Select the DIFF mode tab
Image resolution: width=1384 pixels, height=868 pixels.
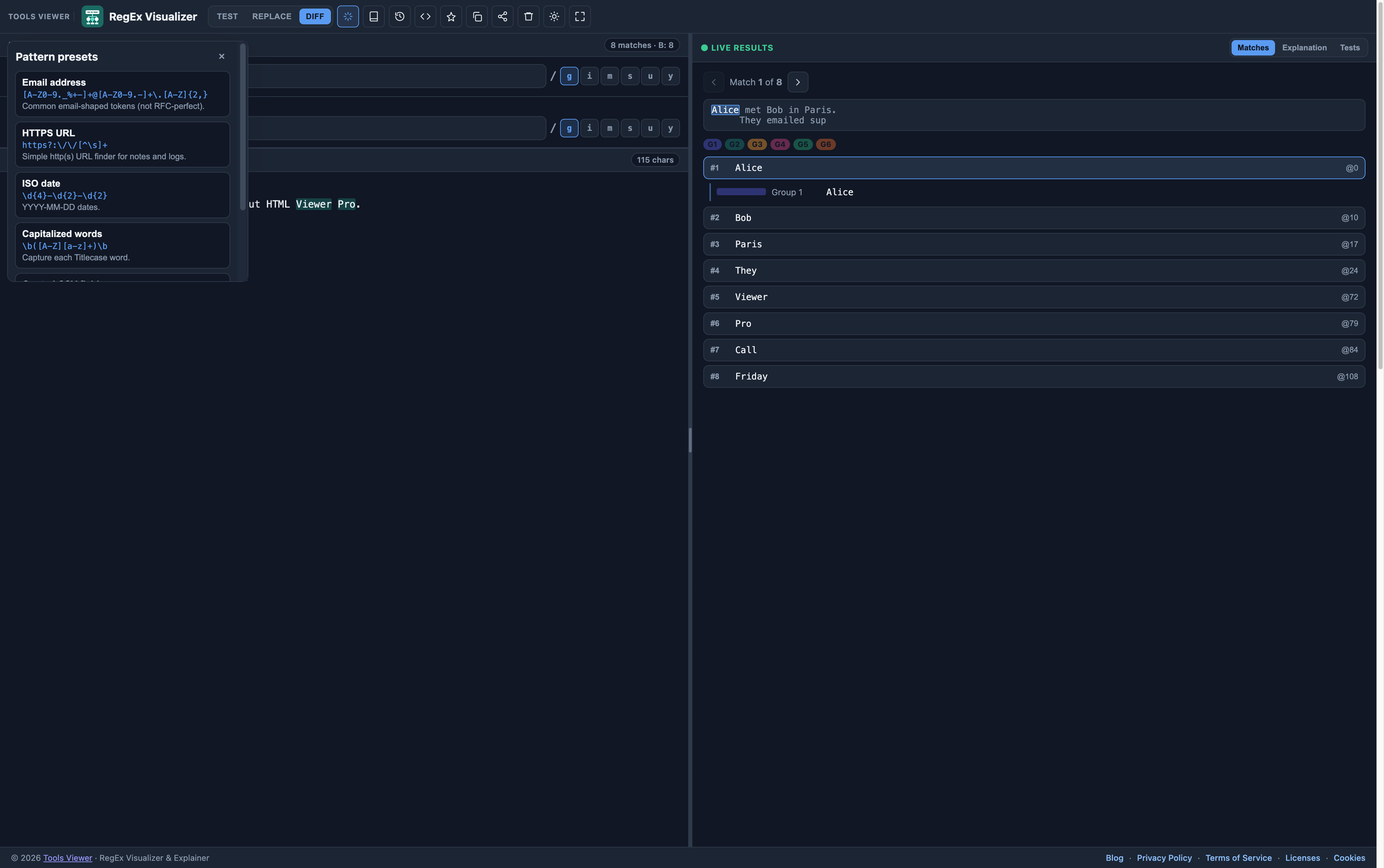[314, 17]
